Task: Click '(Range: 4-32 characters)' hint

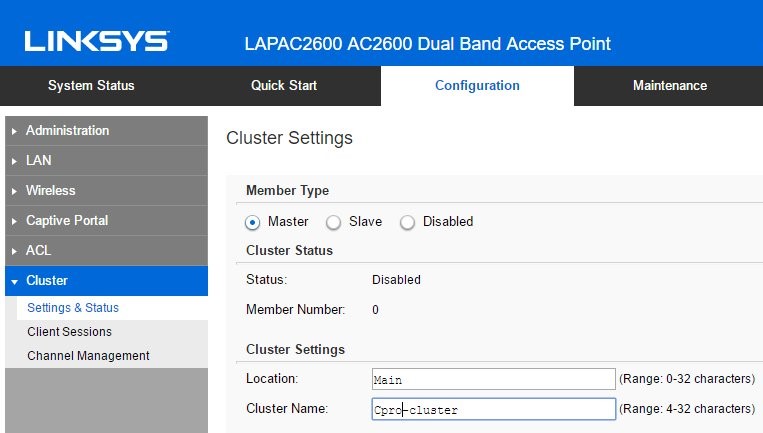Action: pos(687,409)
